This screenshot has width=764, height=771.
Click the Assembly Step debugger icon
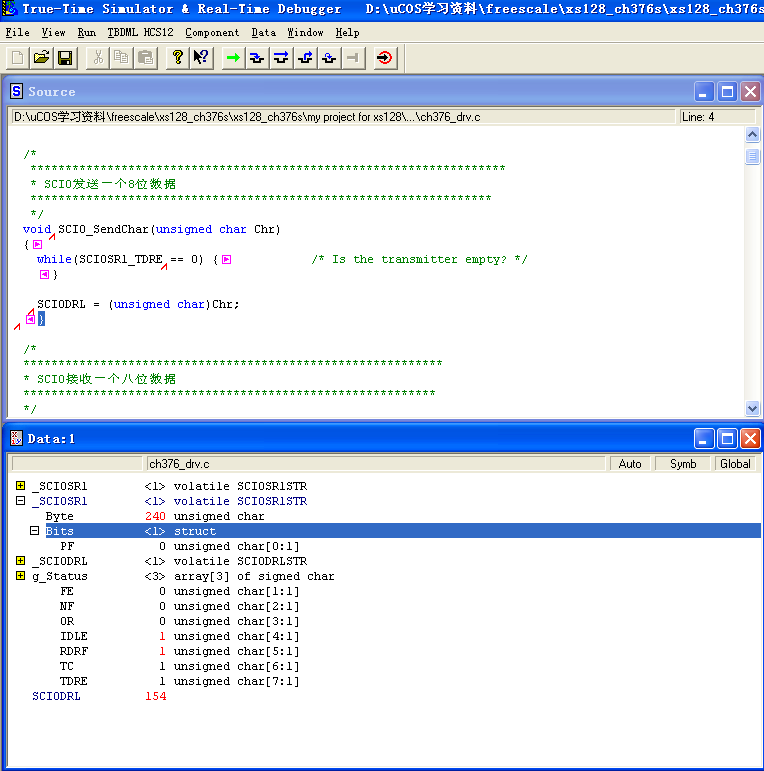click(x=329, y=58)
